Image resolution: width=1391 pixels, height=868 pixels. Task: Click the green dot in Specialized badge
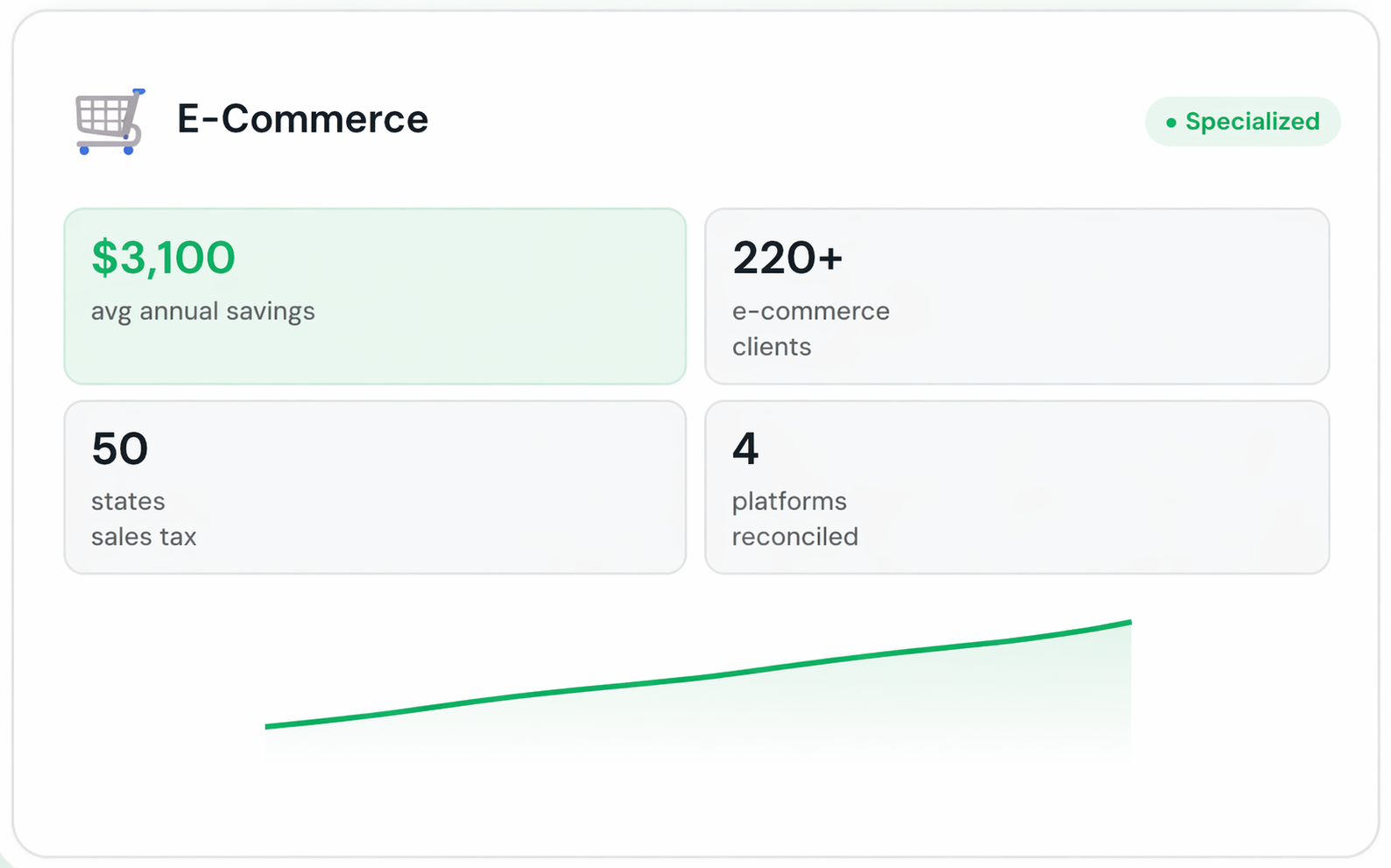coord(1171,123)
